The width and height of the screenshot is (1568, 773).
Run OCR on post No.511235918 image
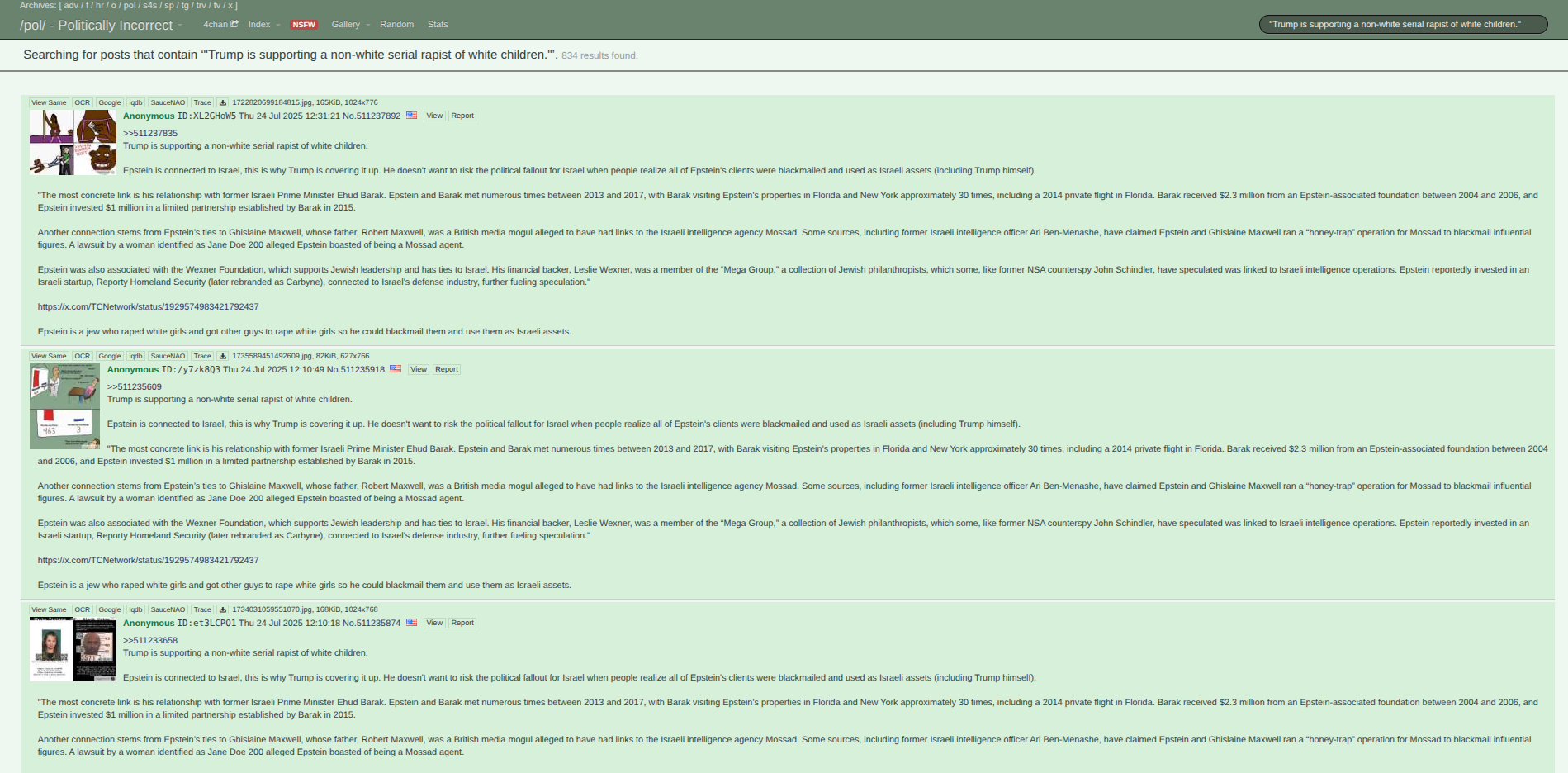[x=83, y=357]
